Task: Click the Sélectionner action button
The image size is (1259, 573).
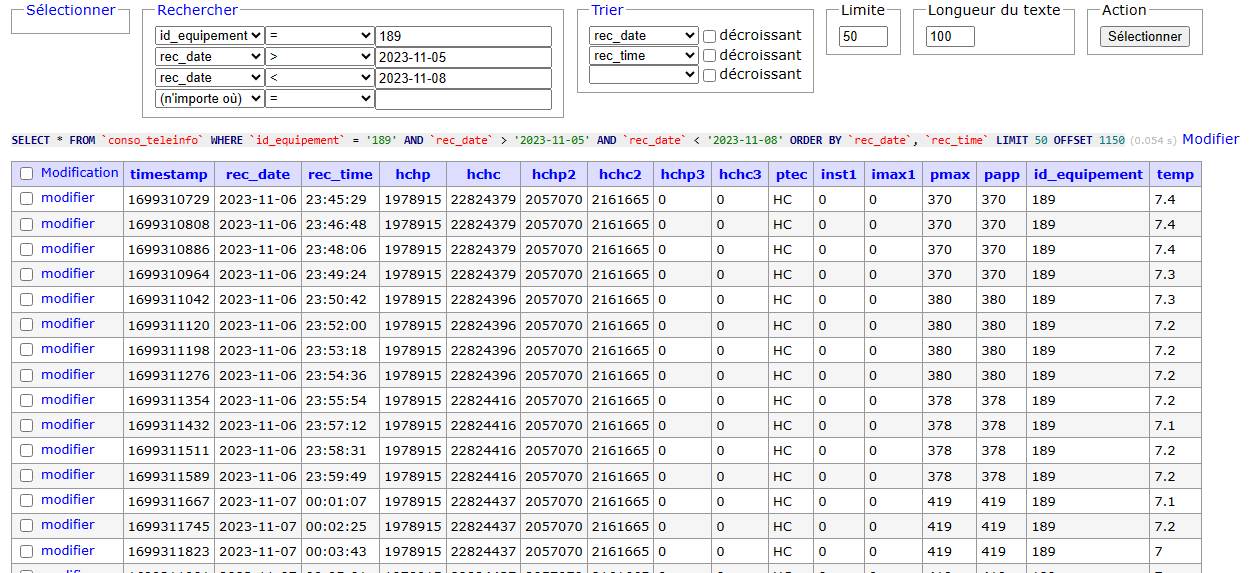Action: tap(1145, 36)
